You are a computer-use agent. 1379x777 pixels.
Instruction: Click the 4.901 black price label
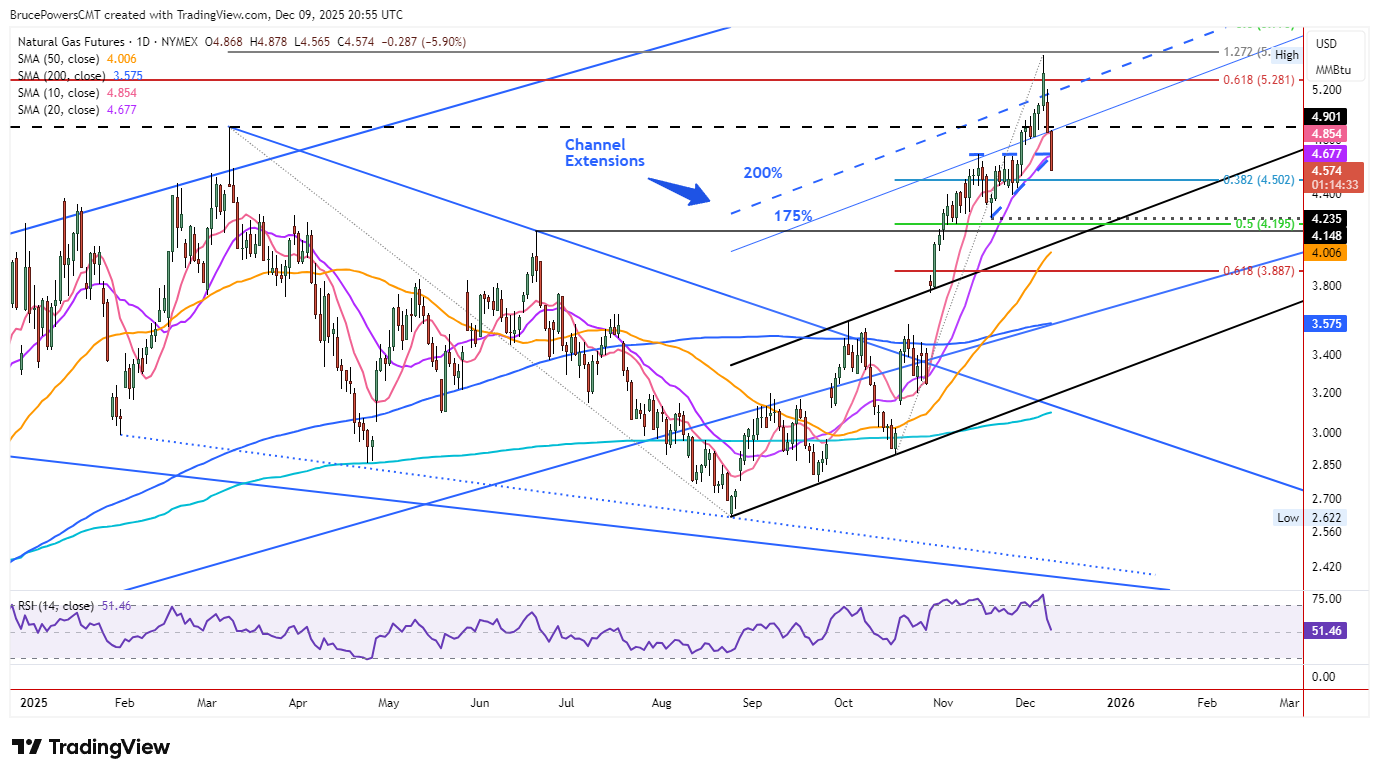(1327, 116)
